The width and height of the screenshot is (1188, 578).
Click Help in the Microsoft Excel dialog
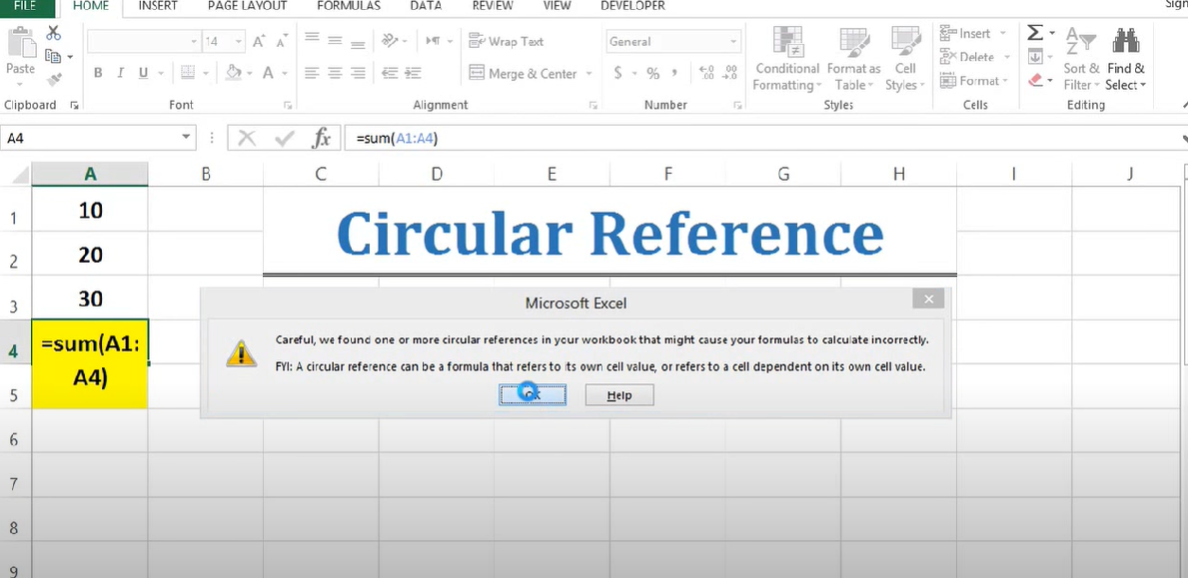619,395
